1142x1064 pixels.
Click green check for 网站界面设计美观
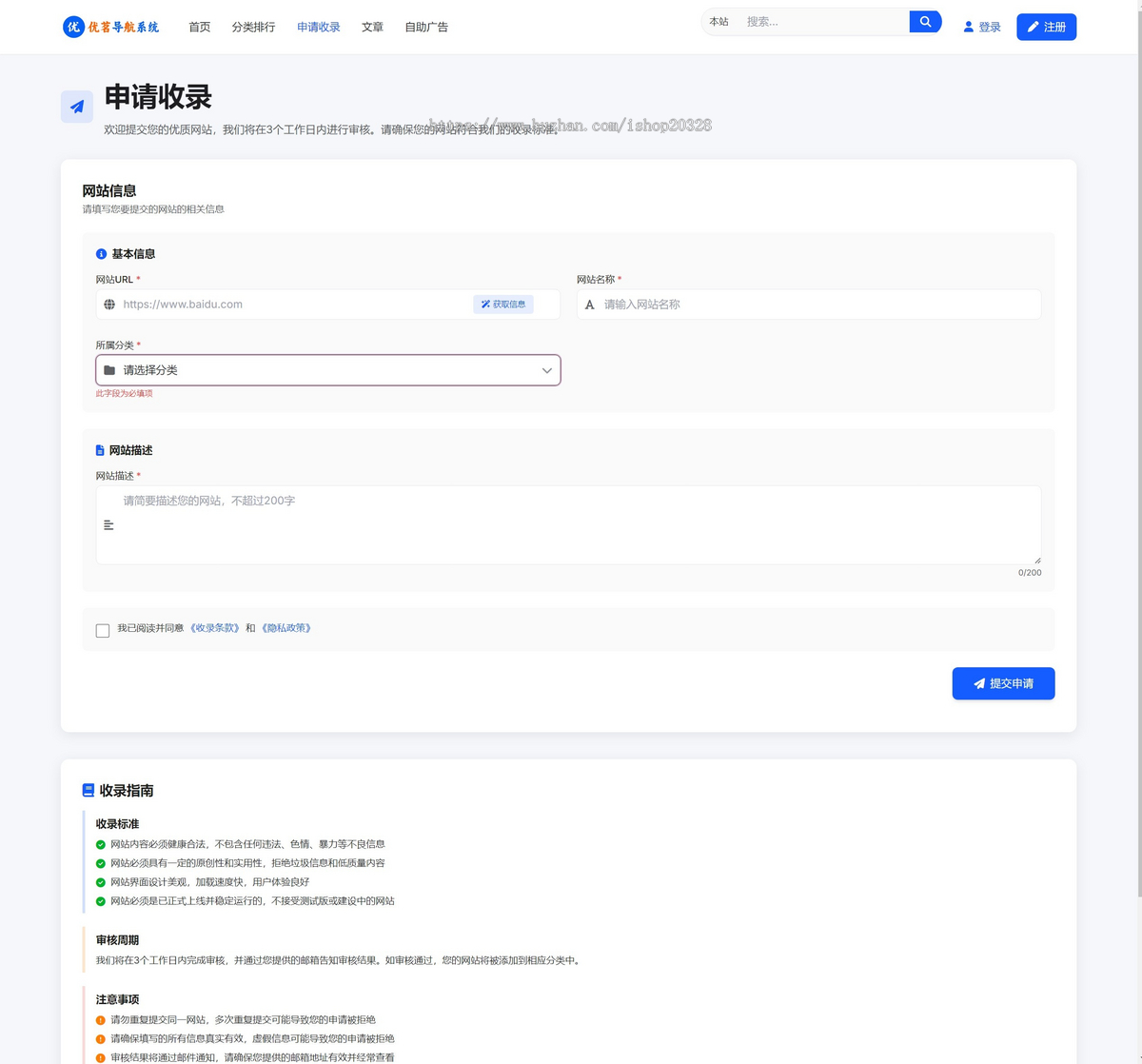[101, 882]
